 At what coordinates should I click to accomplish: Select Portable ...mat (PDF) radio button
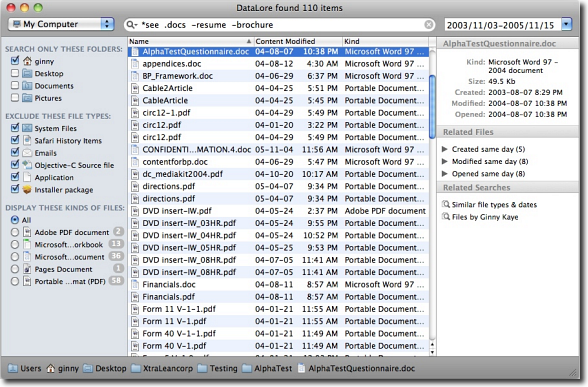15,281
